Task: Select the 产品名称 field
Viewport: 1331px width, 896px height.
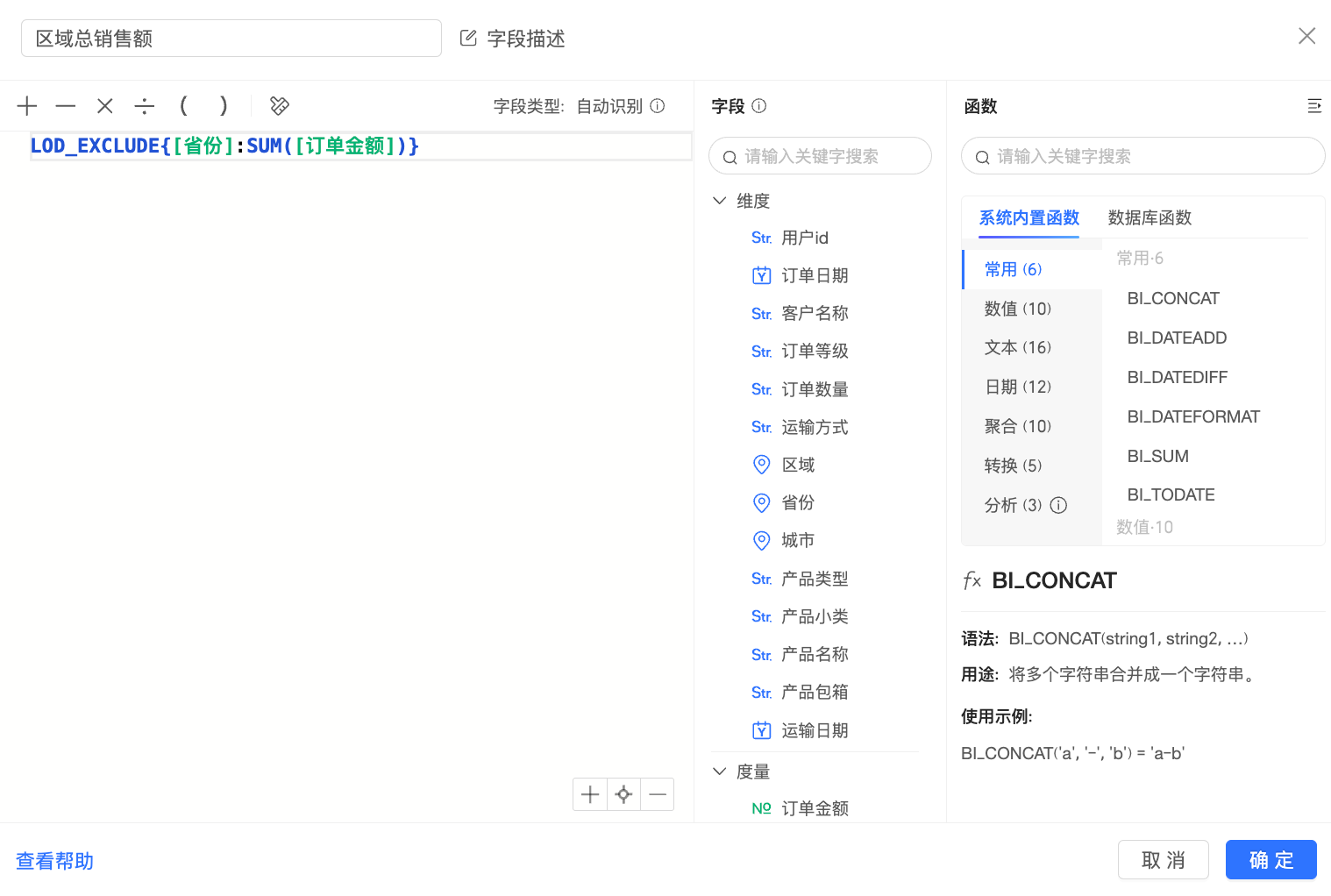Action: point(815,654)
